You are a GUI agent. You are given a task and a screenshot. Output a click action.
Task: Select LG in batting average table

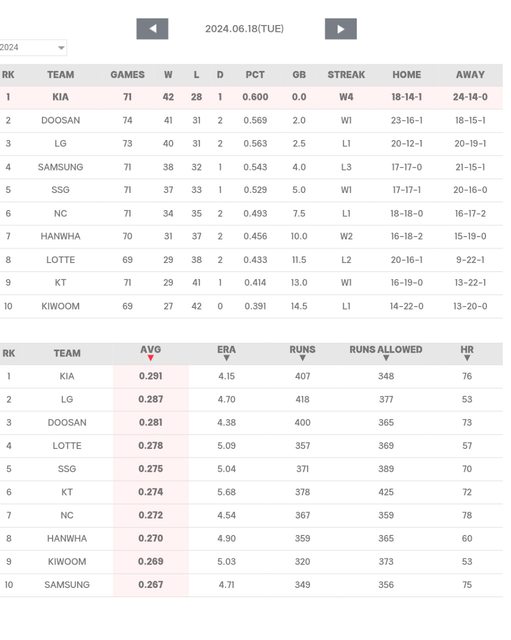[67, 399]
